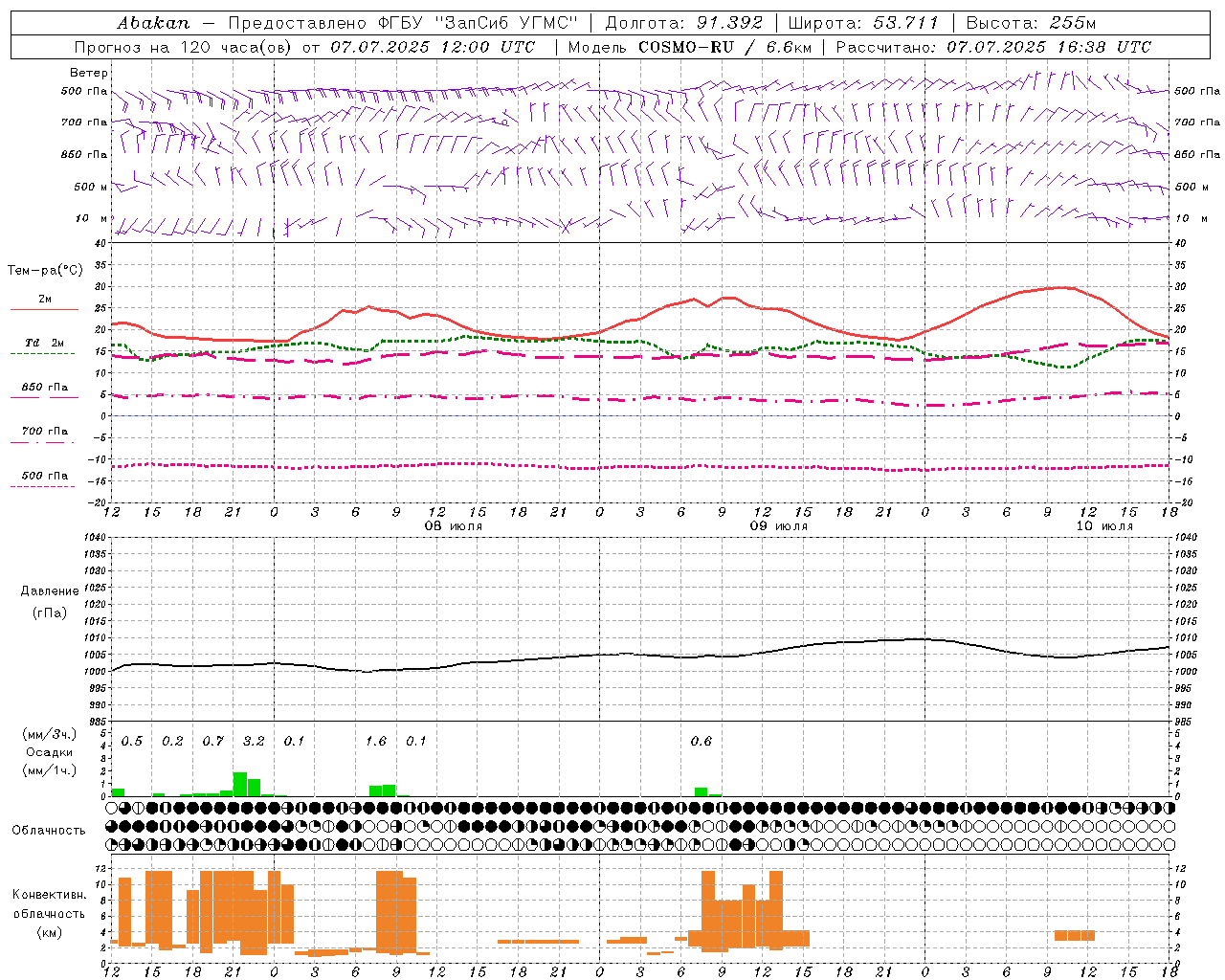Click the 'Ветер' wind panel label
Screen dimensions: 1225x980
tap(89, 73)
